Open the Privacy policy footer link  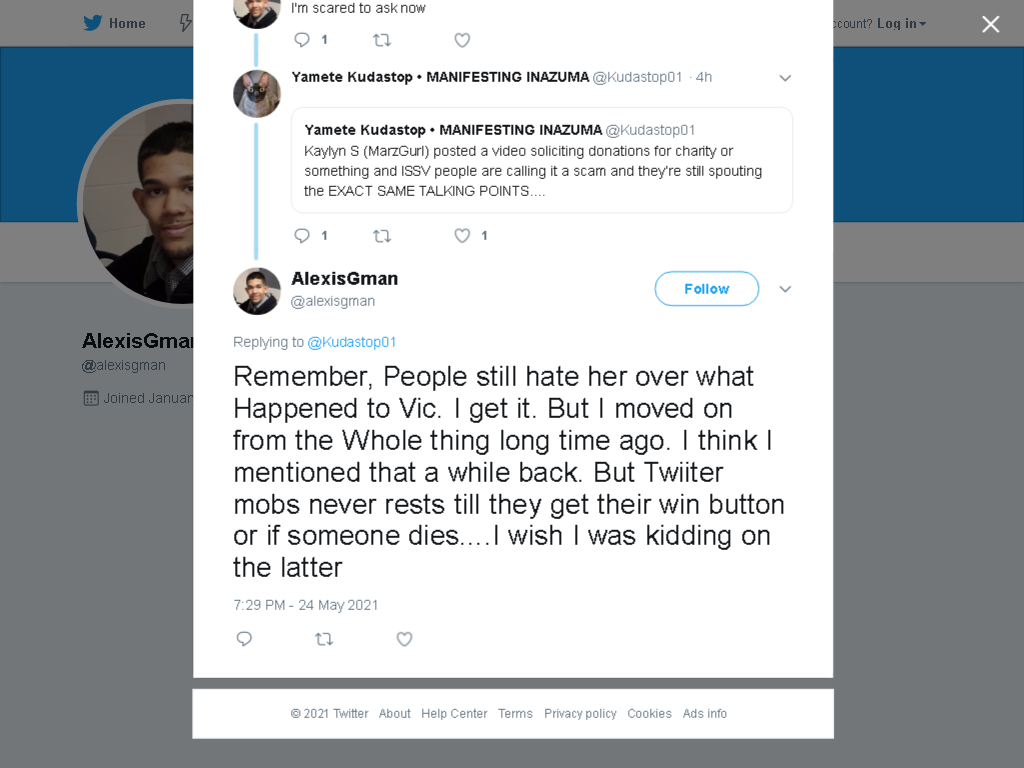pos(580,714)
